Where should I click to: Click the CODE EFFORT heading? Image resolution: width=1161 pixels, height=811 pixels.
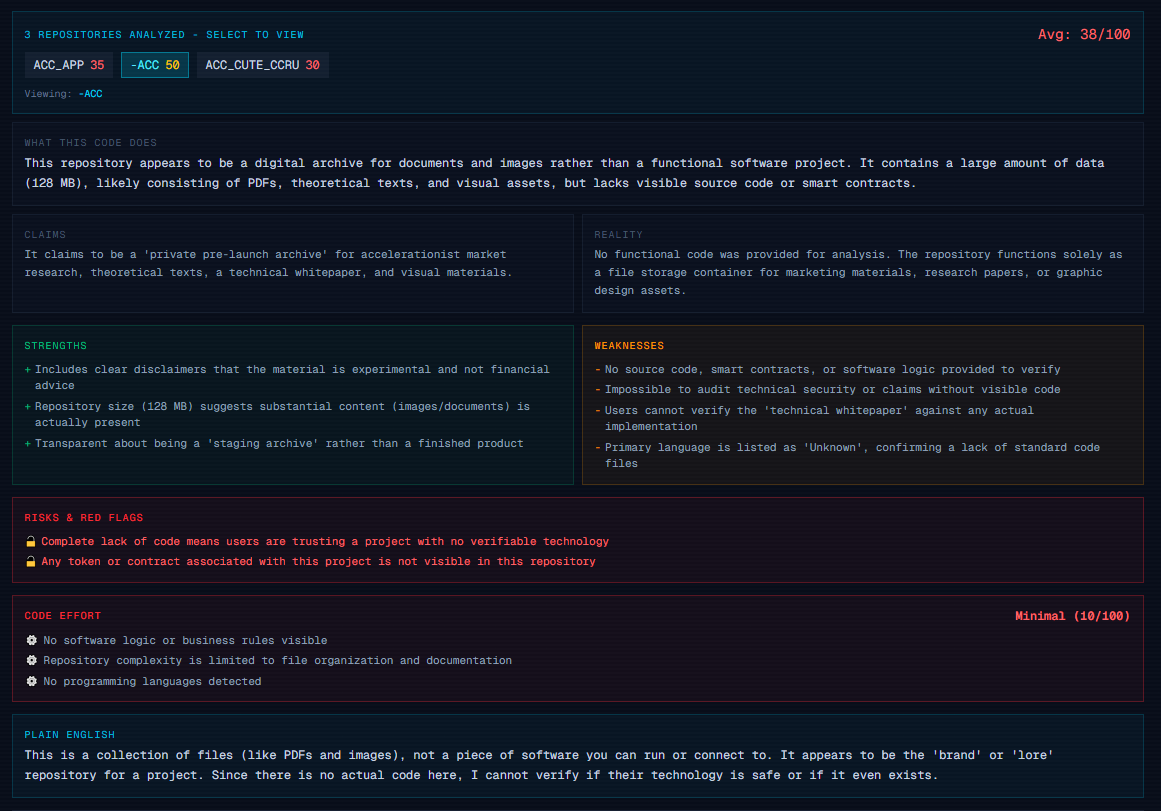coord(62,615)
